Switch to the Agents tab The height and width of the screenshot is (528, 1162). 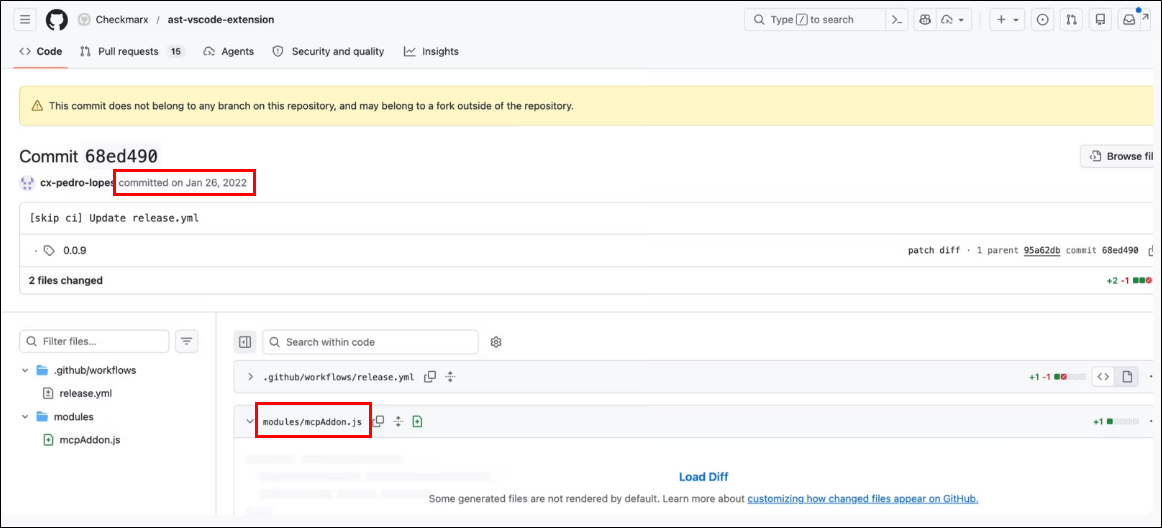click(x=228, y=51)
